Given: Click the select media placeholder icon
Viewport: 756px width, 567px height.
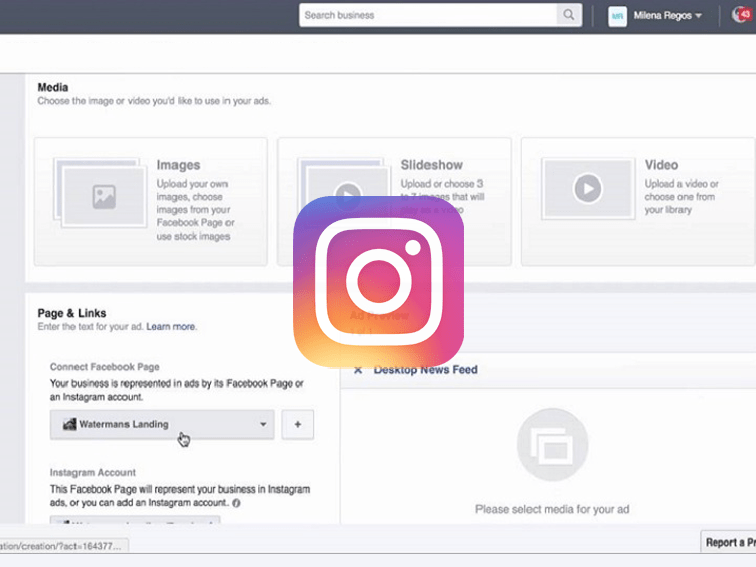Looking at the screenshot, I should [x=553, y=445].
